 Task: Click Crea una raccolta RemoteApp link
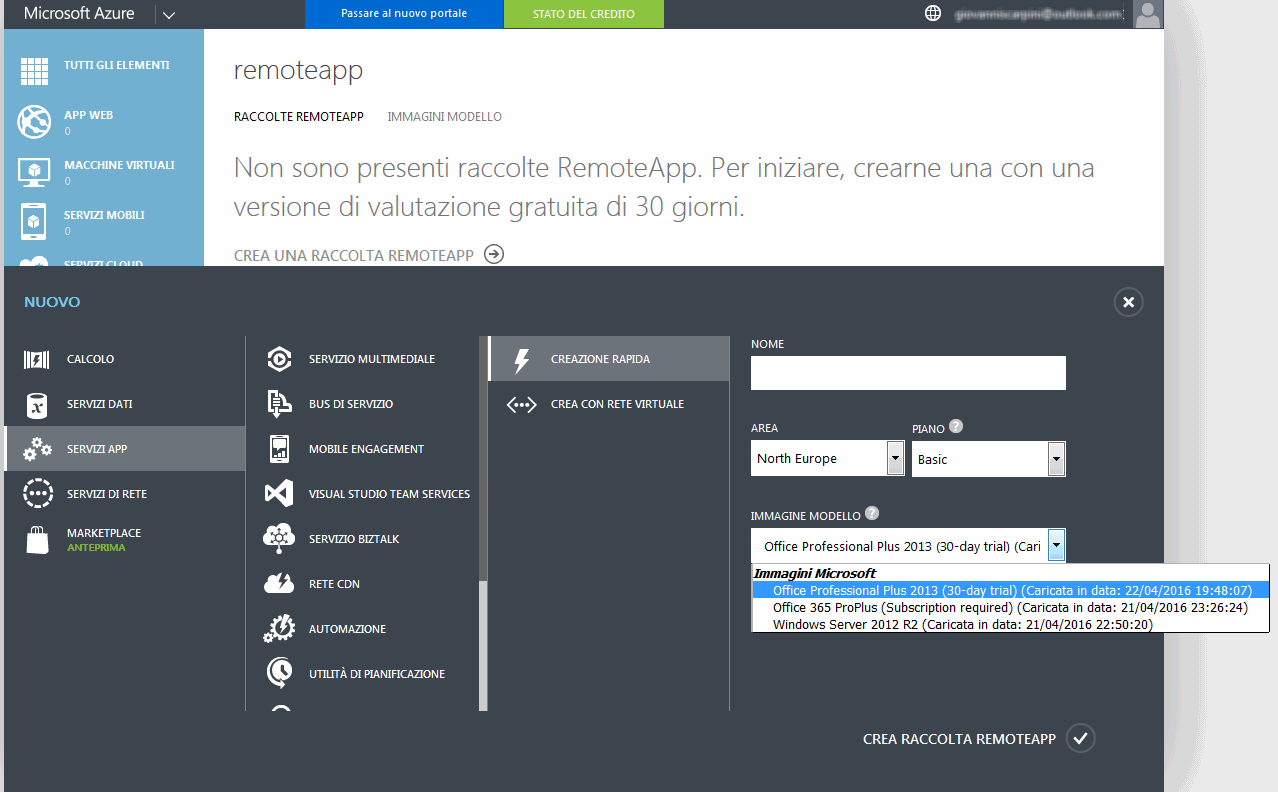pyautogui.click(x=354, y=255)
